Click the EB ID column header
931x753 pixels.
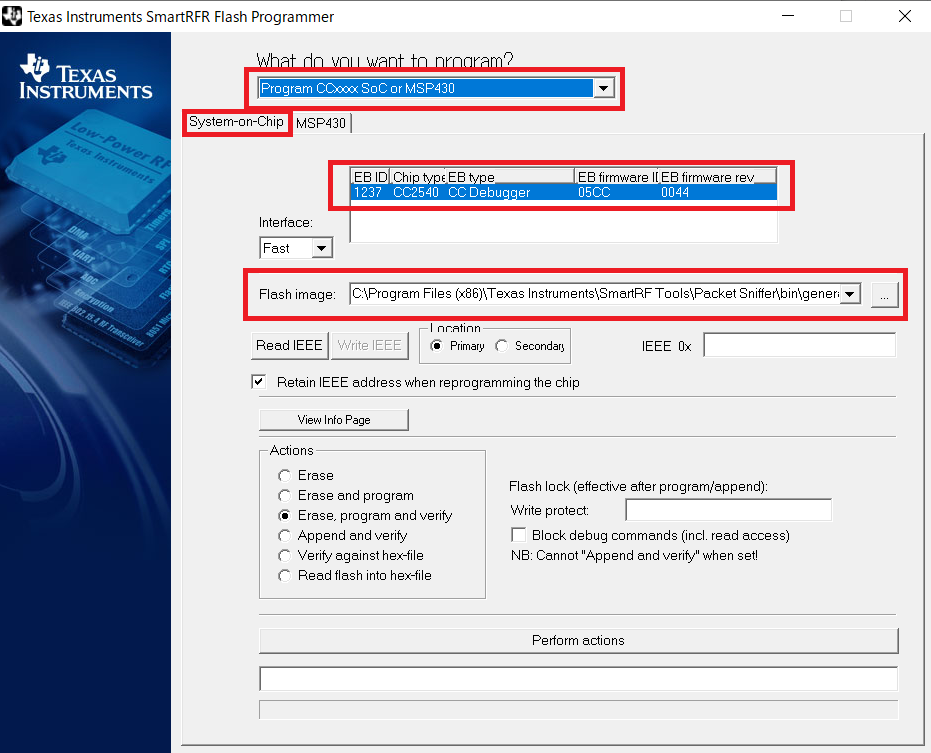coord(370,177)
